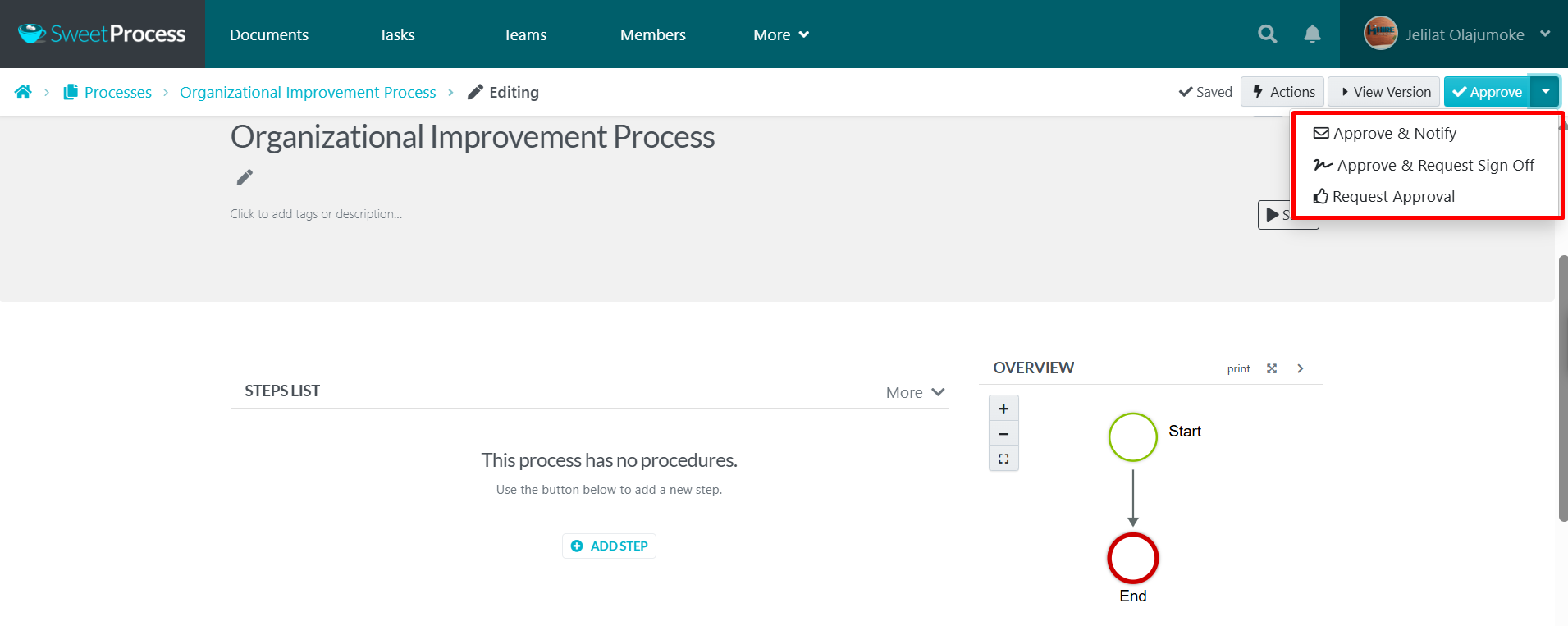Click the Saved status indicator
This screenshot has height=626, width=1568.
pyautogui.click(x=1205, y=92)
